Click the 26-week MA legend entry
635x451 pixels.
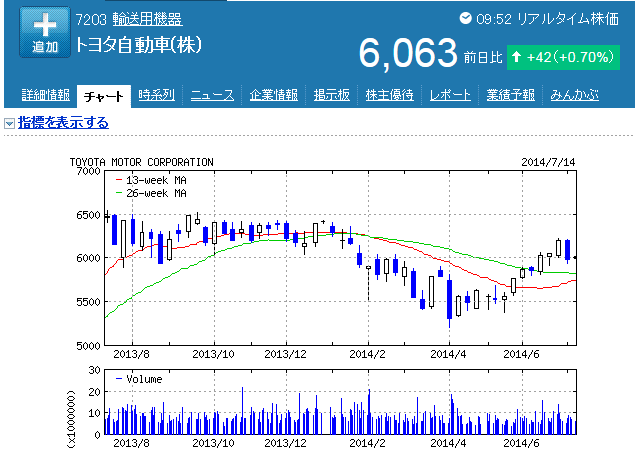tap(151, 193)
